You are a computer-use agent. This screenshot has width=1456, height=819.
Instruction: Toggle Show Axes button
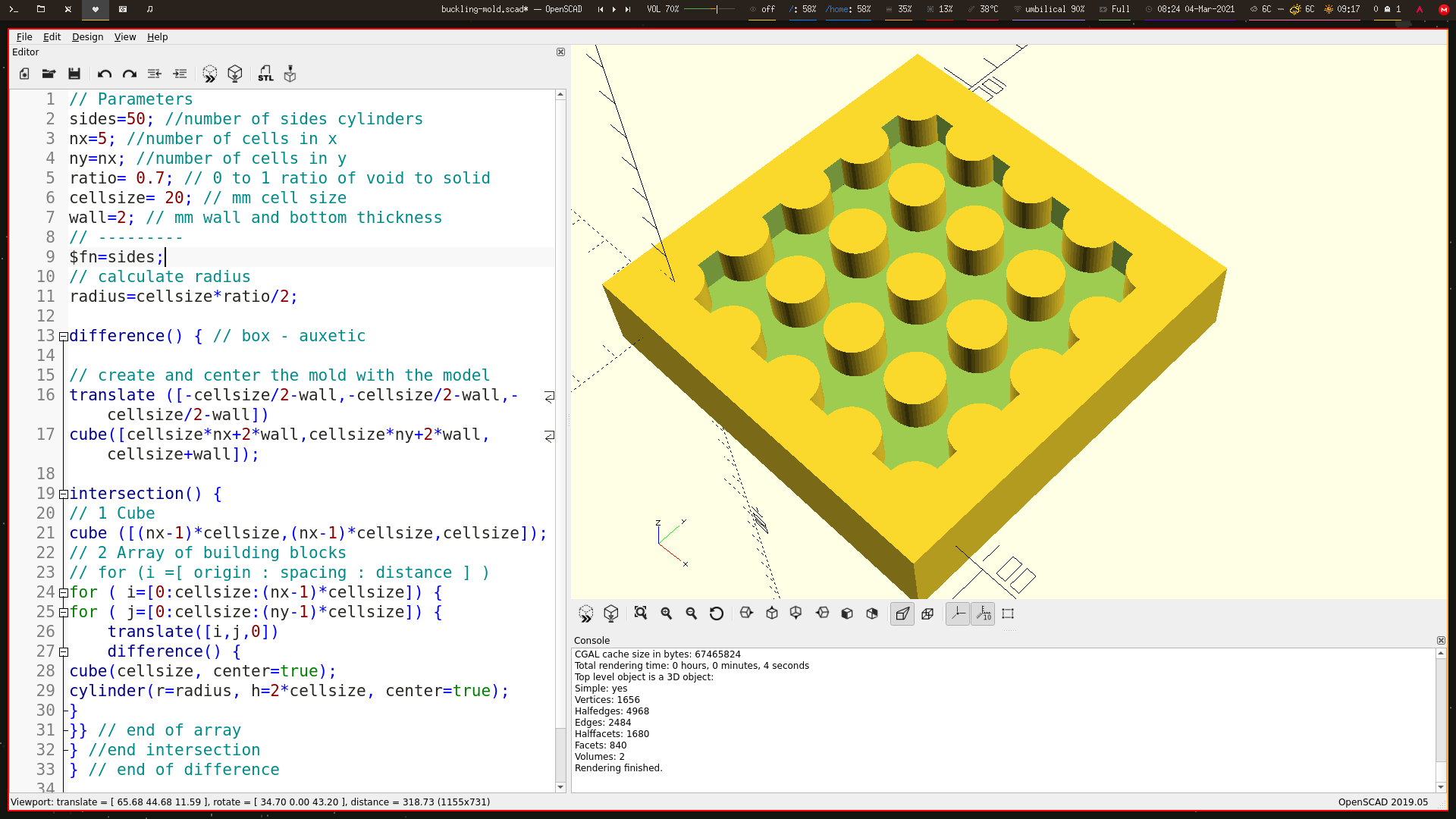[958, 613]
